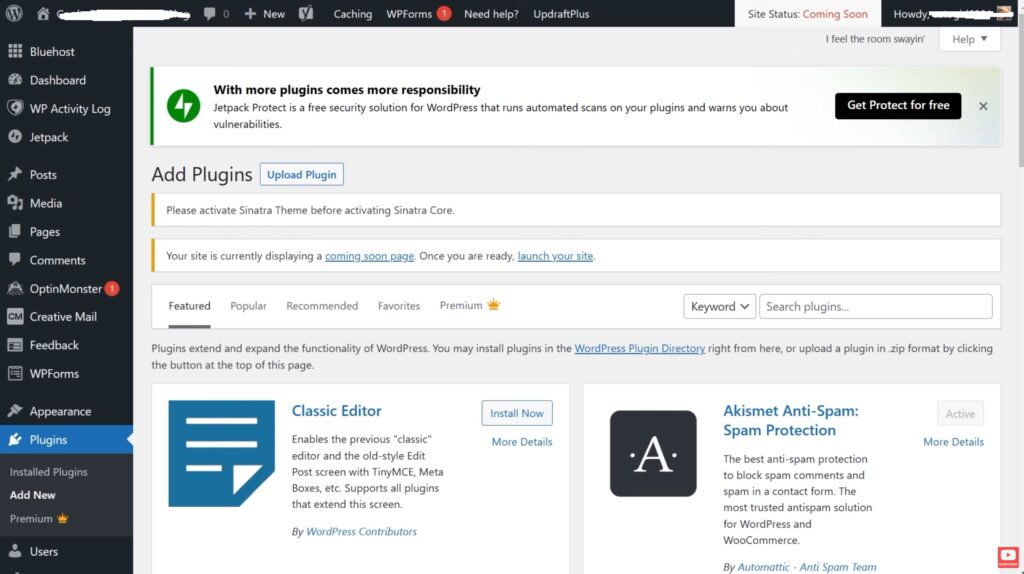Install the Classic Editor plugin
1024x574 pixels.
pyautogui.click(x=517, y=413)
